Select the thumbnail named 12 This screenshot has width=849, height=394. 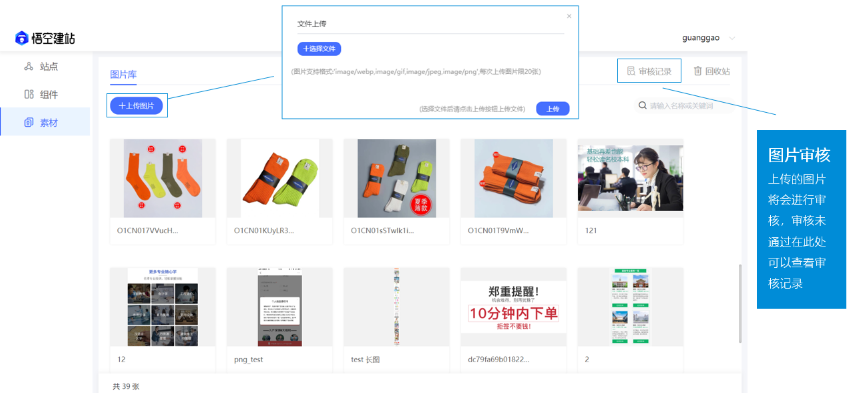point(163,307)
